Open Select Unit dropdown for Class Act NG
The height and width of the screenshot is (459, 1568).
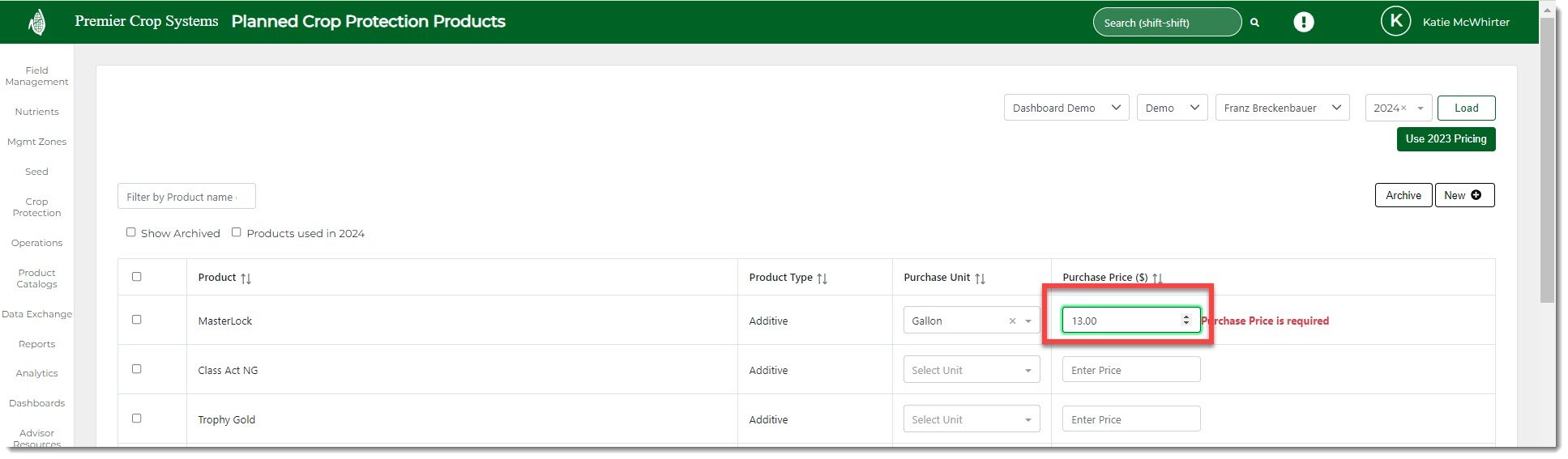[x=971, y=371]
